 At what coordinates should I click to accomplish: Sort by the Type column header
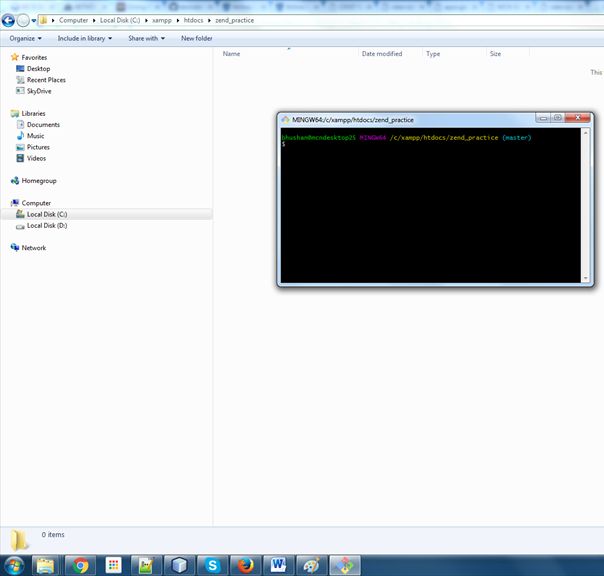tap(433, 54)
